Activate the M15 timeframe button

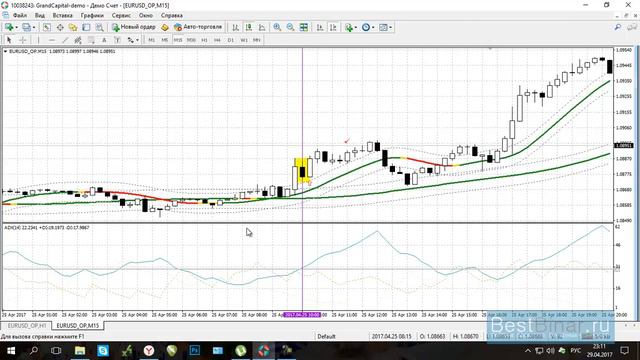pyautogui.click(x=178, y=40)
